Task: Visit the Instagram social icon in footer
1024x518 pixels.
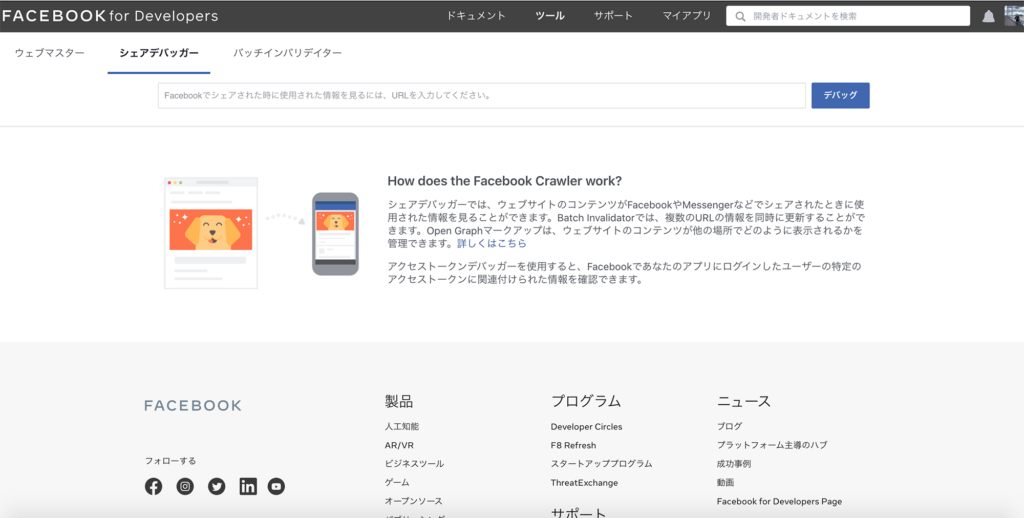Action: pos(185,487)
